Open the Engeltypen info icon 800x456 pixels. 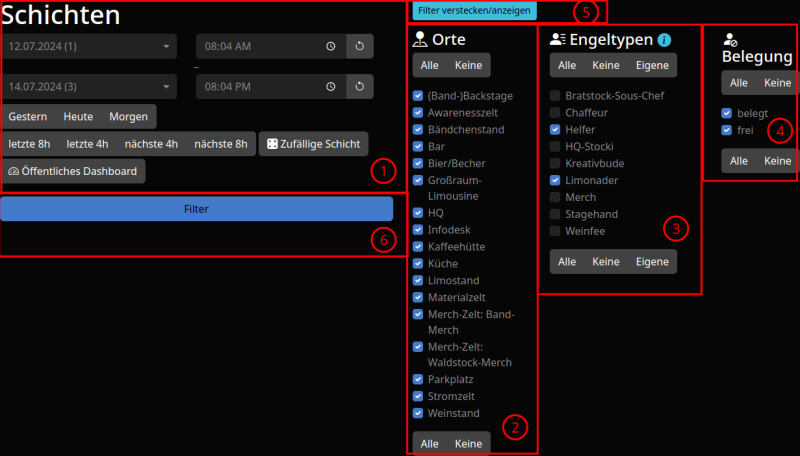(x=665, y=40)
